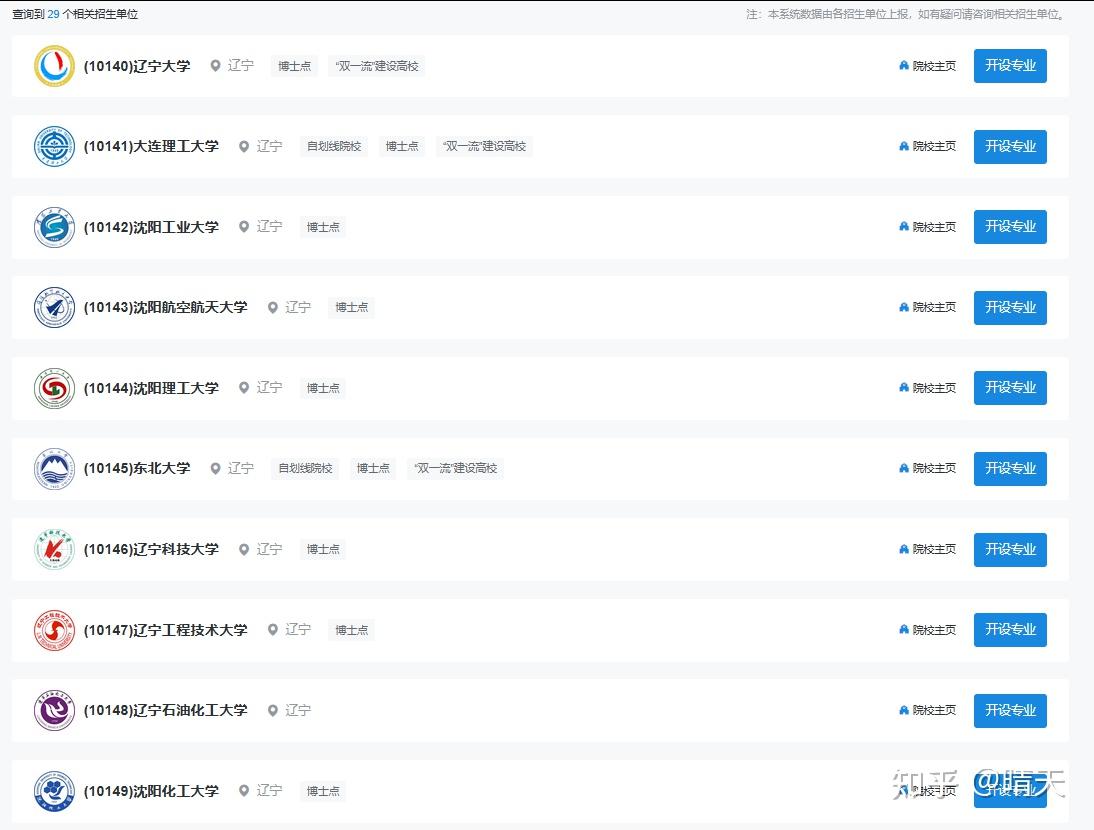Image resolution: width=1094 pixels, height=830 pixels.
Task: Click the 博士点 tag of 东北大学
Action: click(373, 469)
